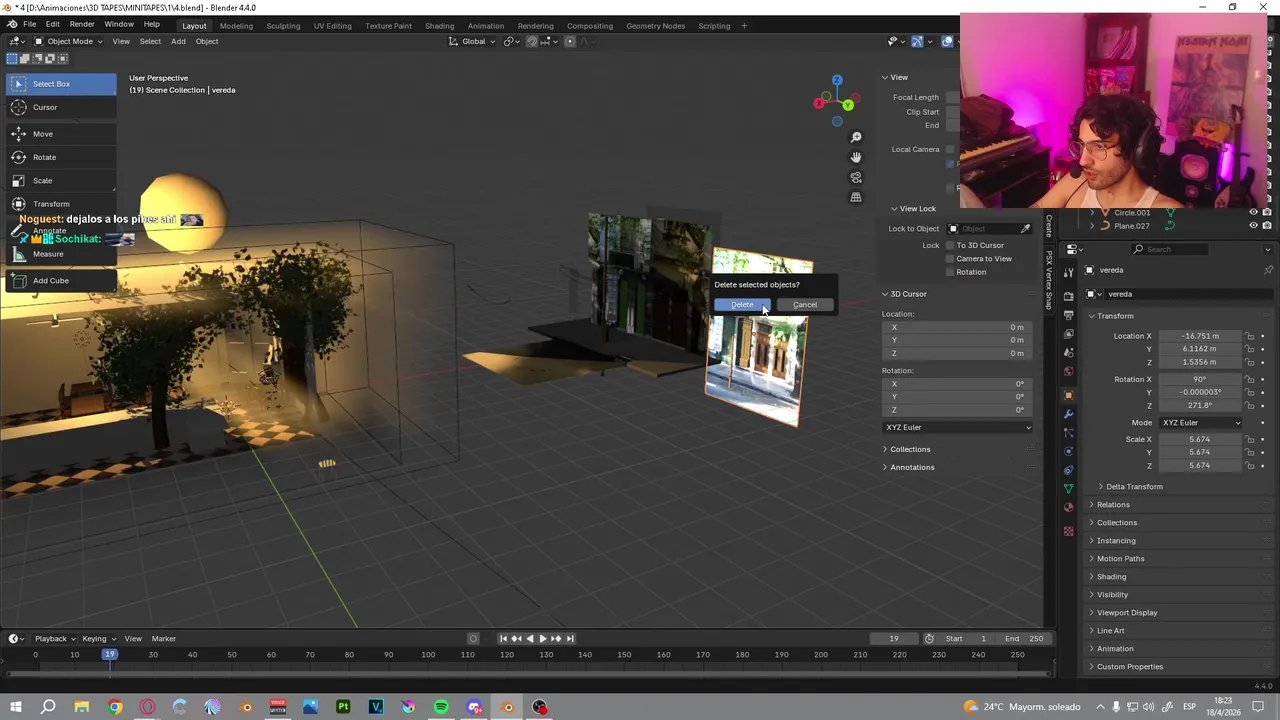Expand Visibility panel
Image resolution: width=1280 pixels, height=720 pixels.
1112,595
